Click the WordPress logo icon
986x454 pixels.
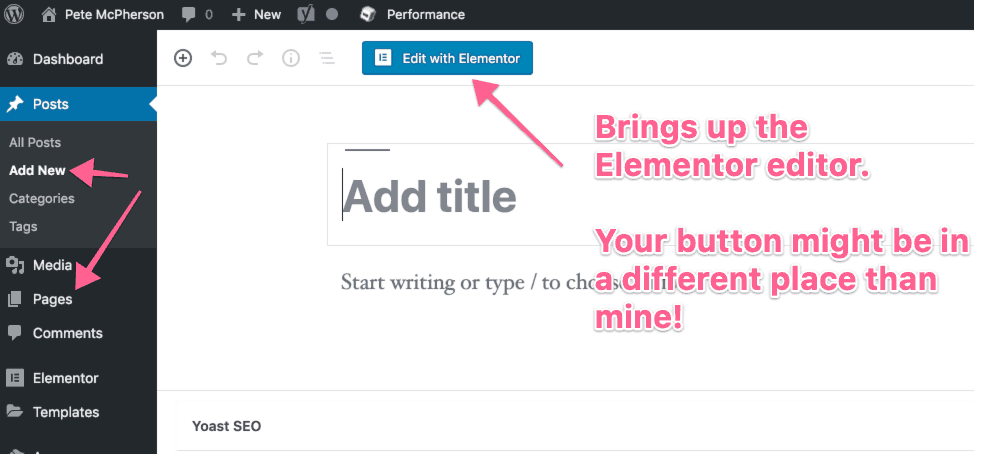14,14
